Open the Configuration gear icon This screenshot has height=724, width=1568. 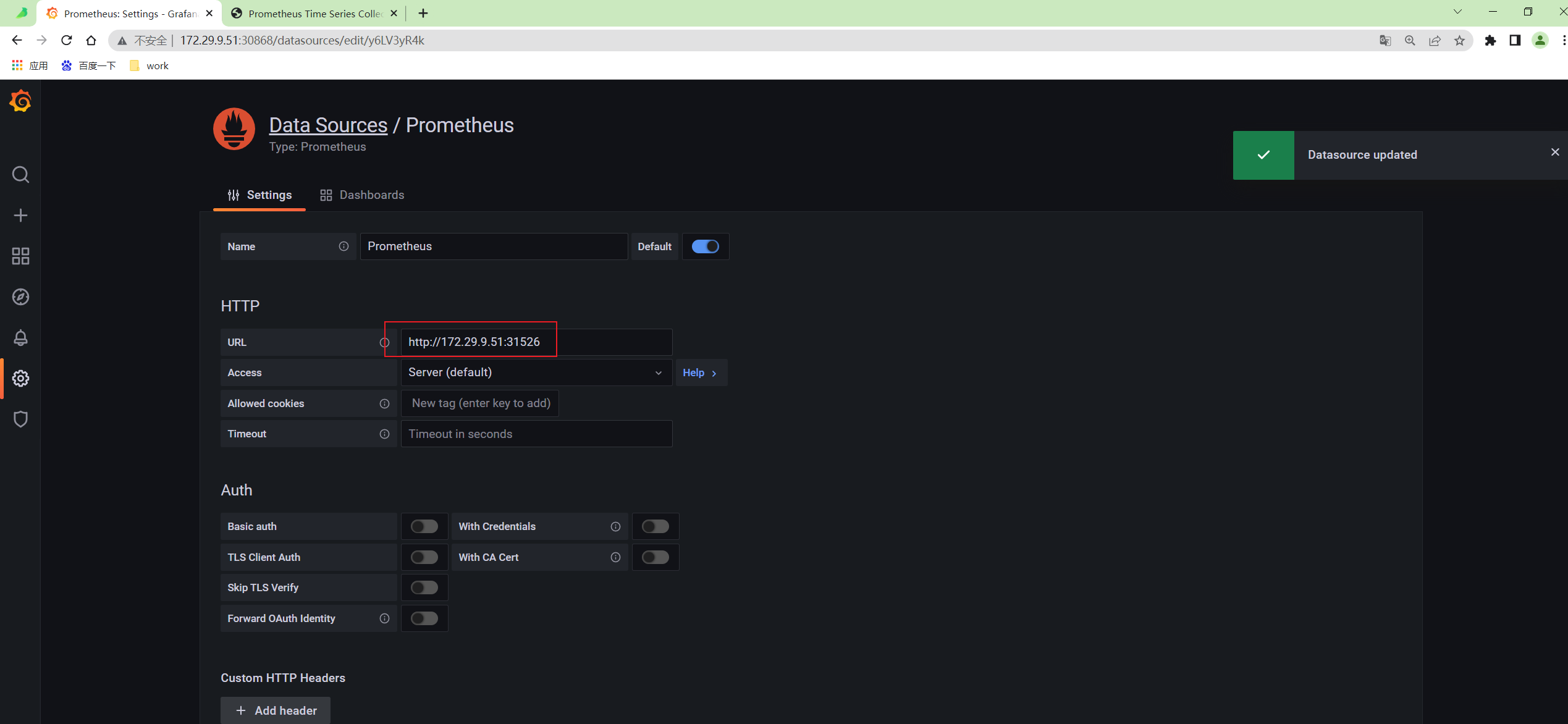click(x=20, y=379)
